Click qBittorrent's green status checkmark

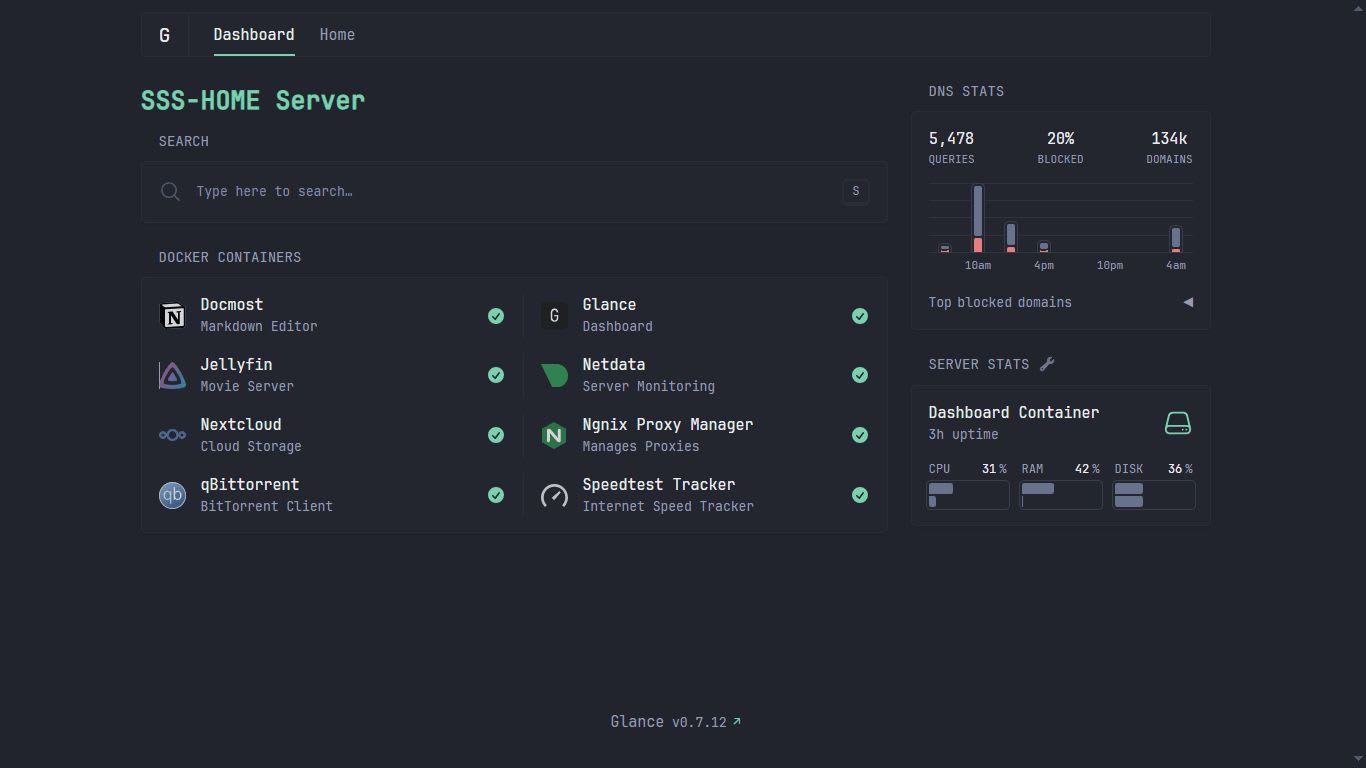tap(496, 495)
